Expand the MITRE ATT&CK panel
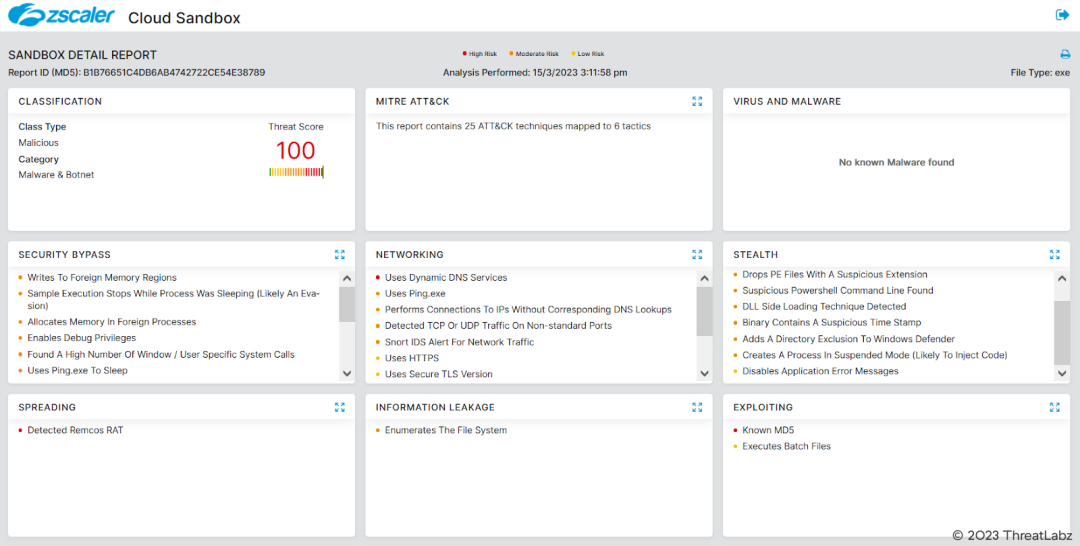The height and width of the screenshot is (546, 1080). tap(697, 101)
